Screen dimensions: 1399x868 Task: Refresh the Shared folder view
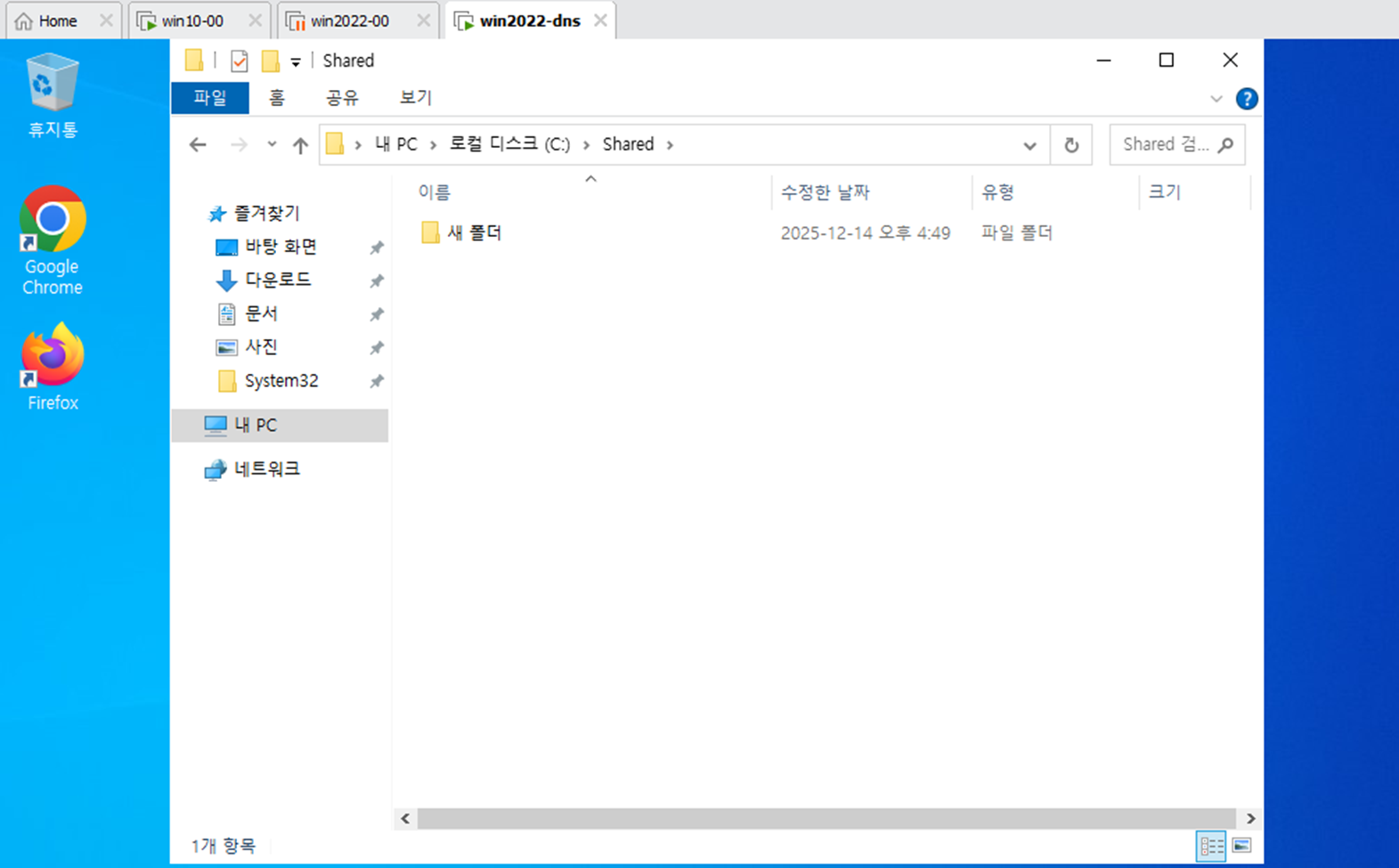(1071, 145)
